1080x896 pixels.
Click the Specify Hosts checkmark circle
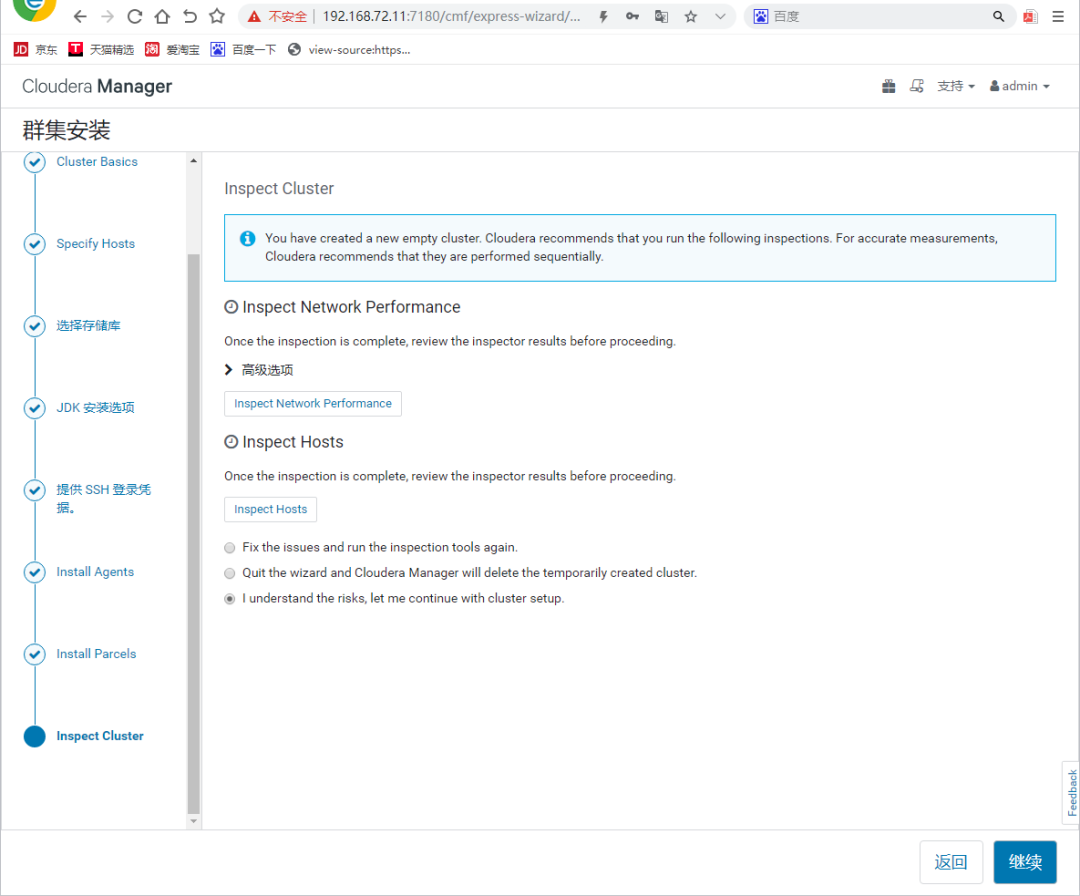click(x=34, y=244)
